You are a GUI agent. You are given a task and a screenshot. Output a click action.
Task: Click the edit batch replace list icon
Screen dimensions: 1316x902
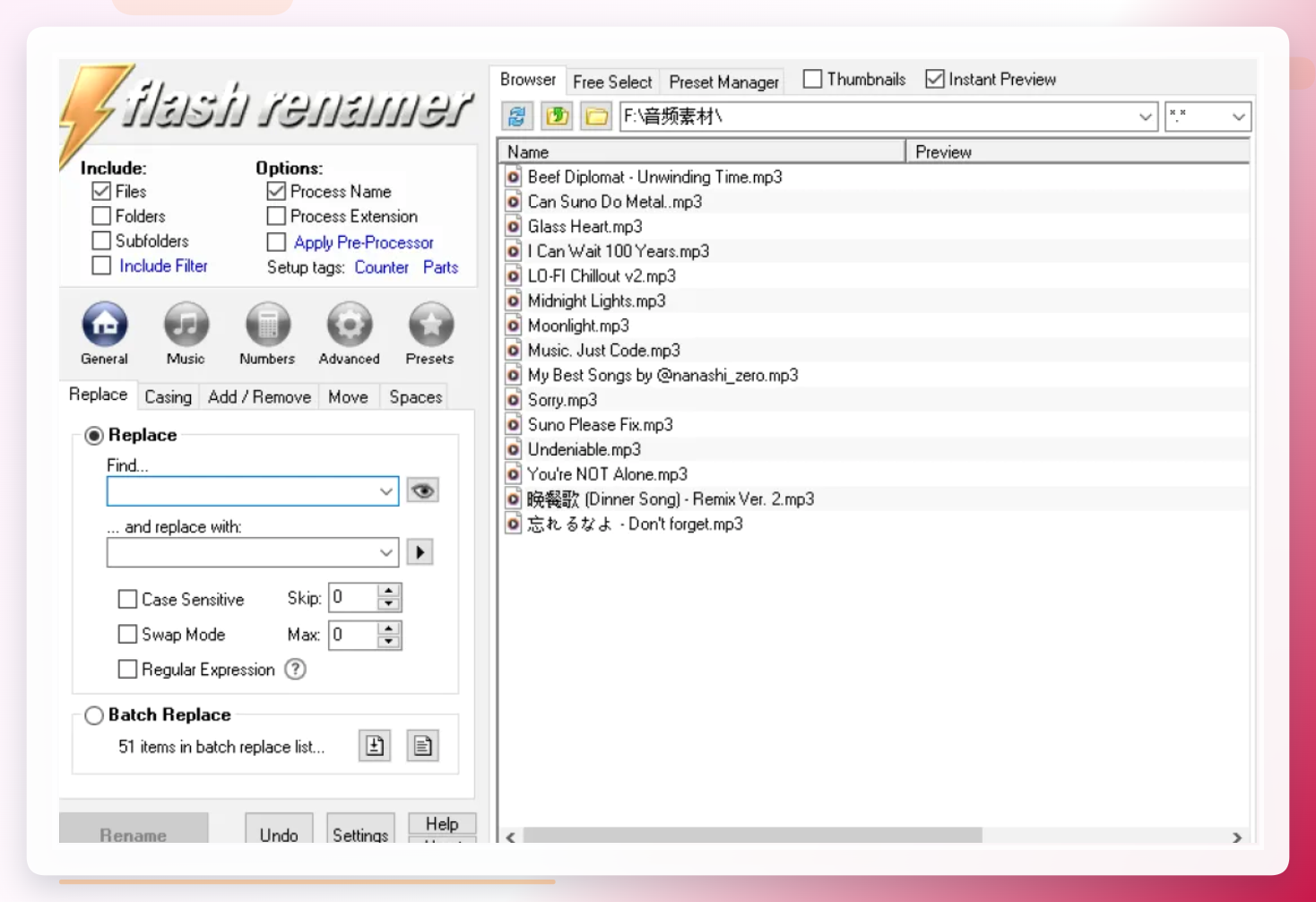click(x=423, y=745)
